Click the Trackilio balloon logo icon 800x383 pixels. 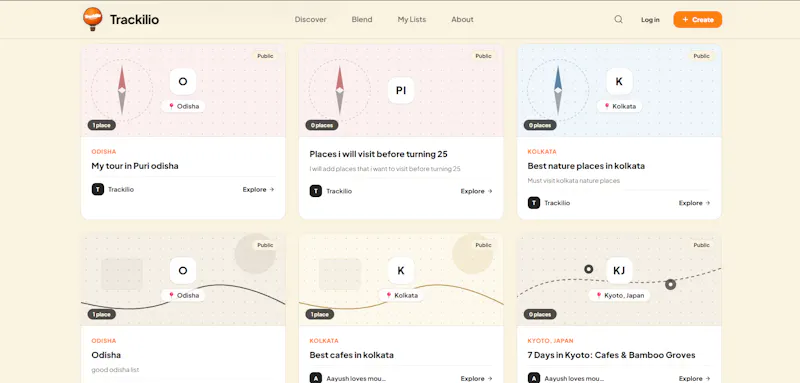tap(92, 19)
